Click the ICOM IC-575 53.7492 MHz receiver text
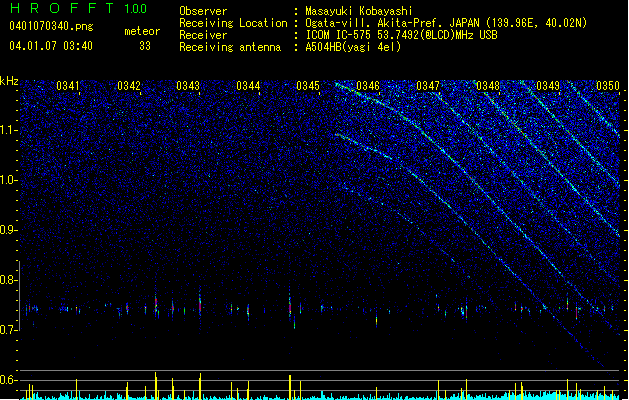629x400 pixels. [x=401, y=35]
